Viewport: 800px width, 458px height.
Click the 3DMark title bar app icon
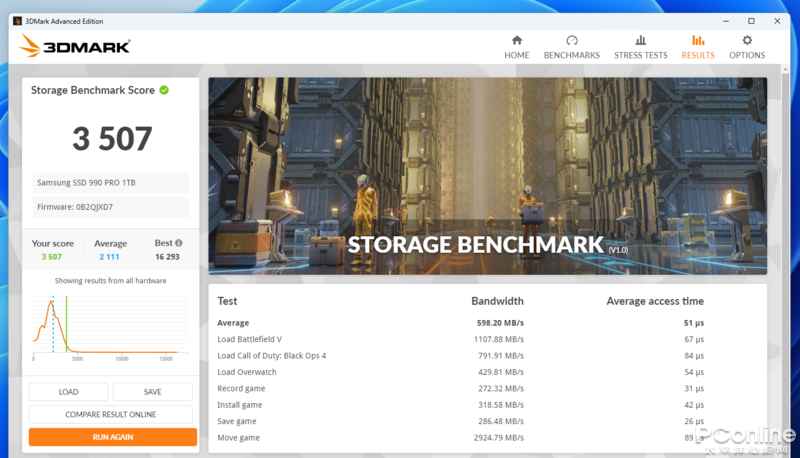click(x=17, y=21)
